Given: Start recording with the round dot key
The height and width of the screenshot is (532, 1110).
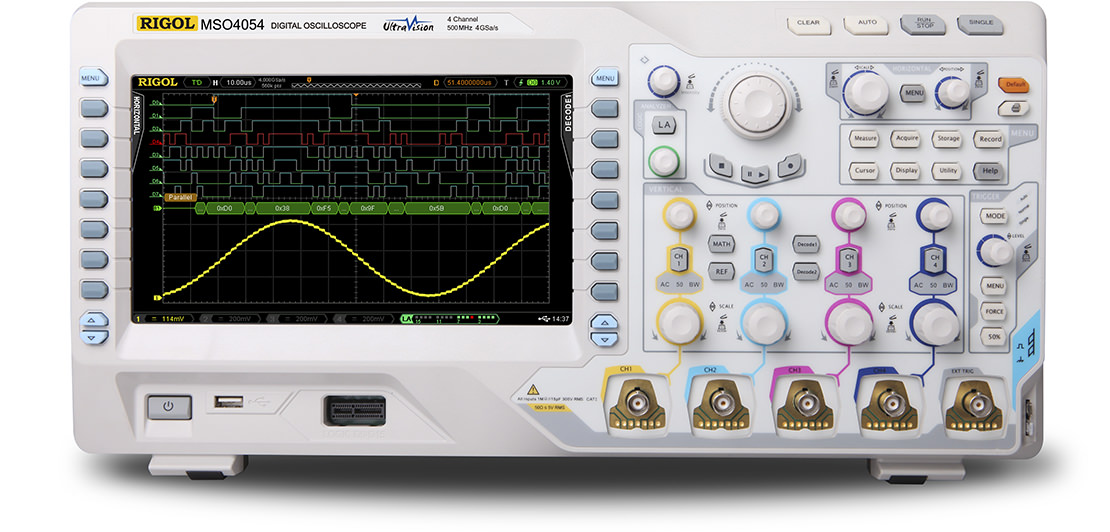Looking at the screenshot, I should tap(789, 166).
